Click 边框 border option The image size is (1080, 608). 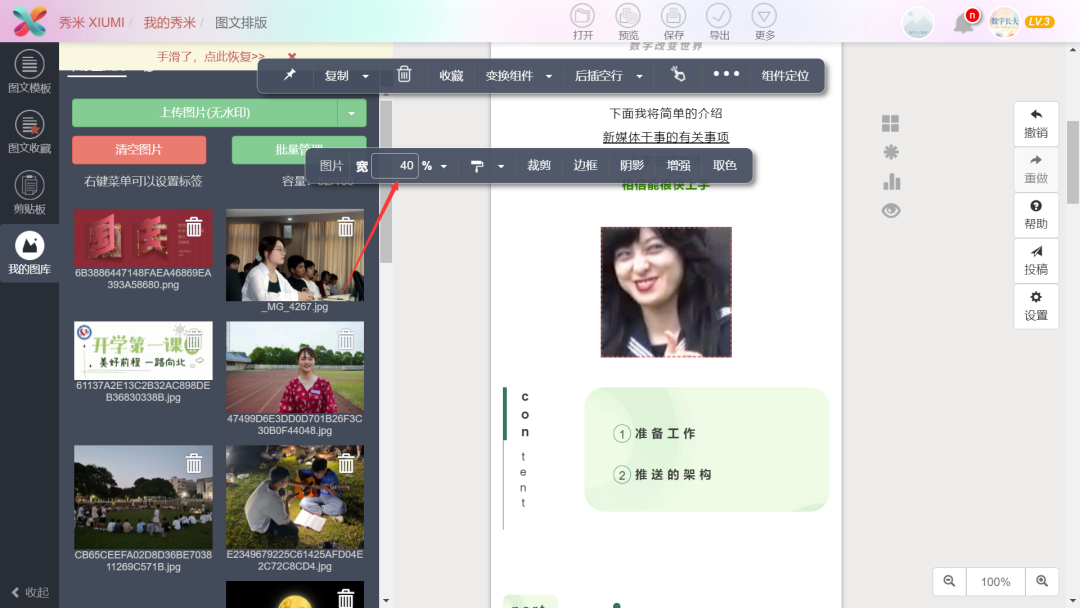coord(585,165)
